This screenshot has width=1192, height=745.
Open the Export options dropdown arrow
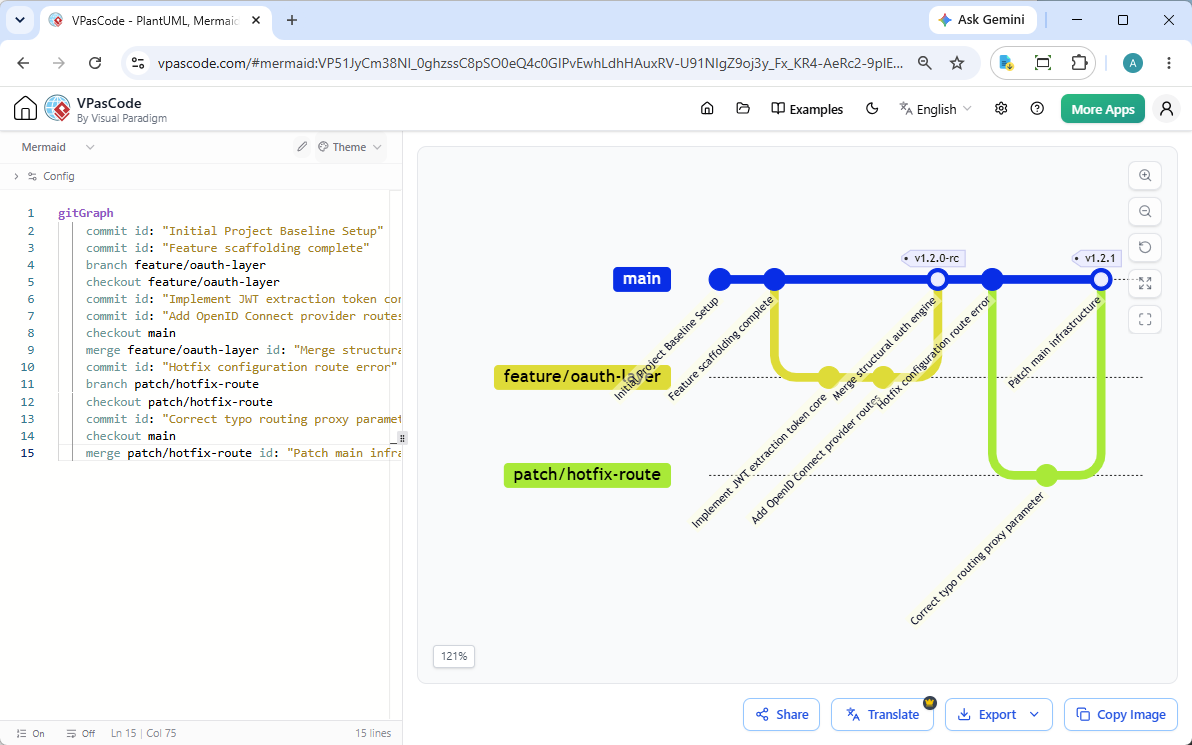click(x=1034, y=715)
